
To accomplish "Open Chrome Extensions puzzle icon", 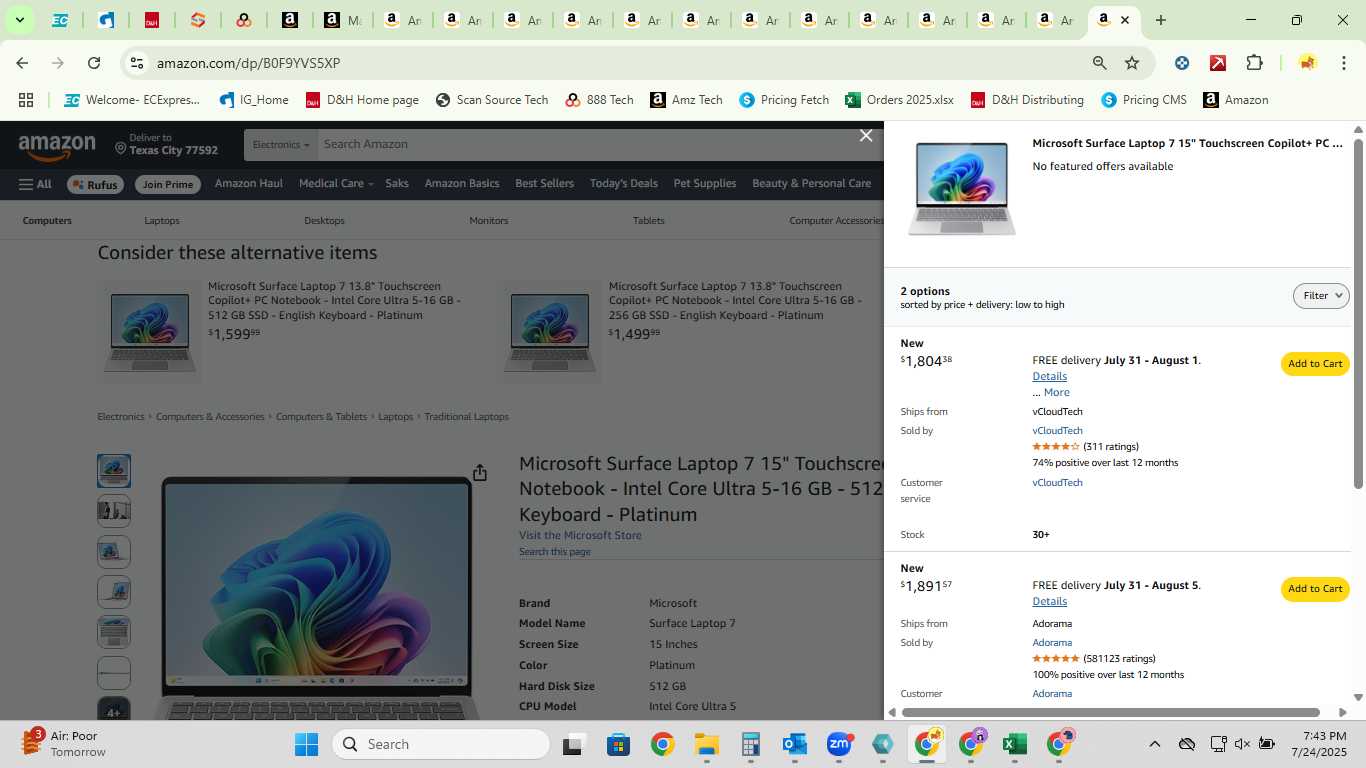I will coord(1254,63).
